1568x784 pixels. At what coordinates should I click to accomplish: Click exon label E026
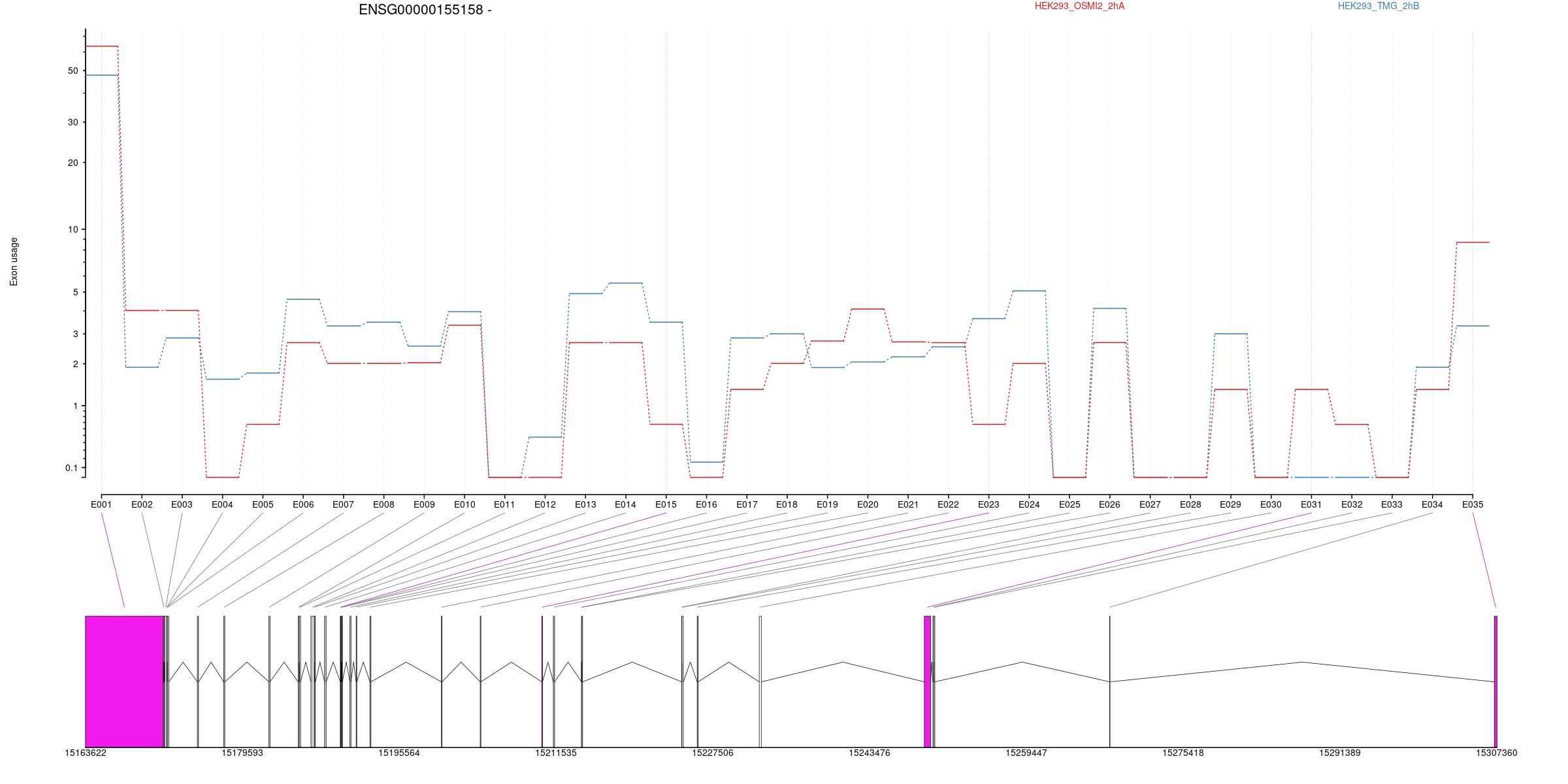coord(1109,504)
